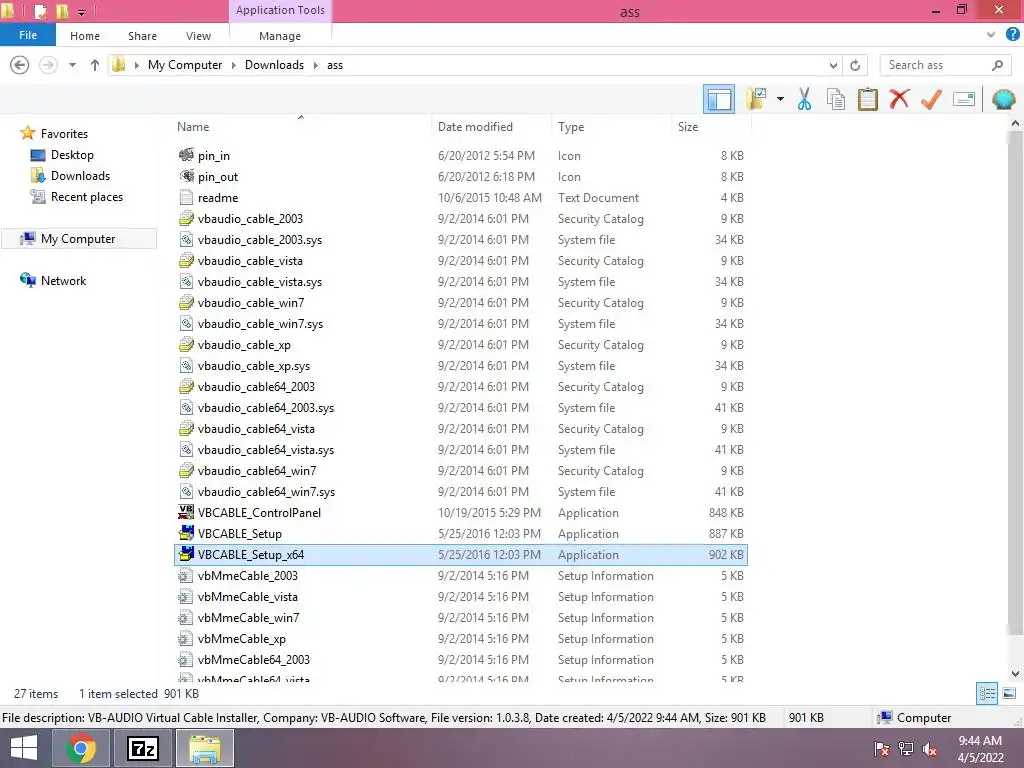Toggle the navigation pane layout button
Image resolution: width=1024 pixels, height=768 pixels.
coord(719,99)
